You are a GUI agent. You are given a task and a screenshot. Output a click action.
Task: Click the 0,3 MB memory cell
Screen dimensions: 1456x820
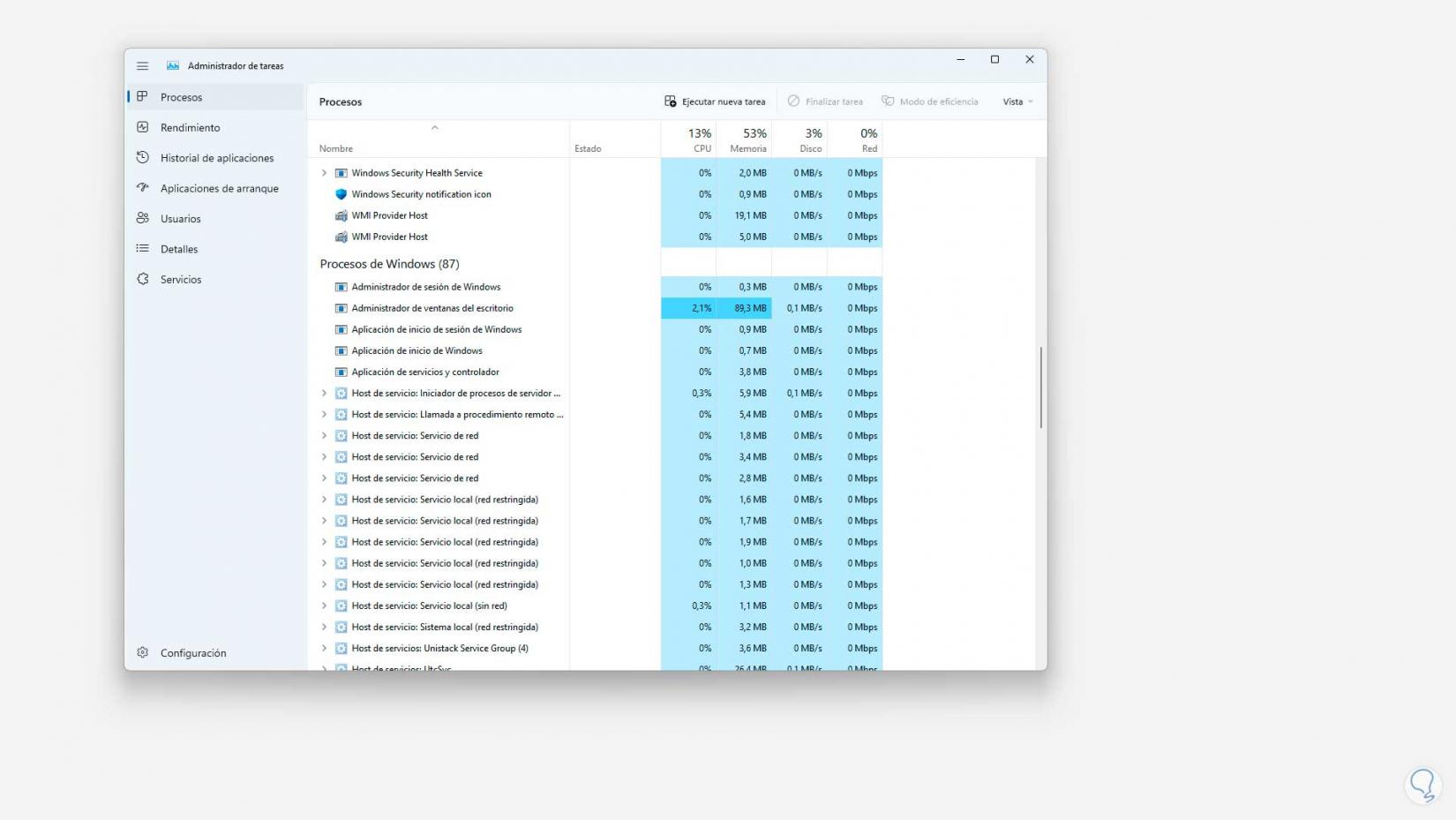click(744, 287)
